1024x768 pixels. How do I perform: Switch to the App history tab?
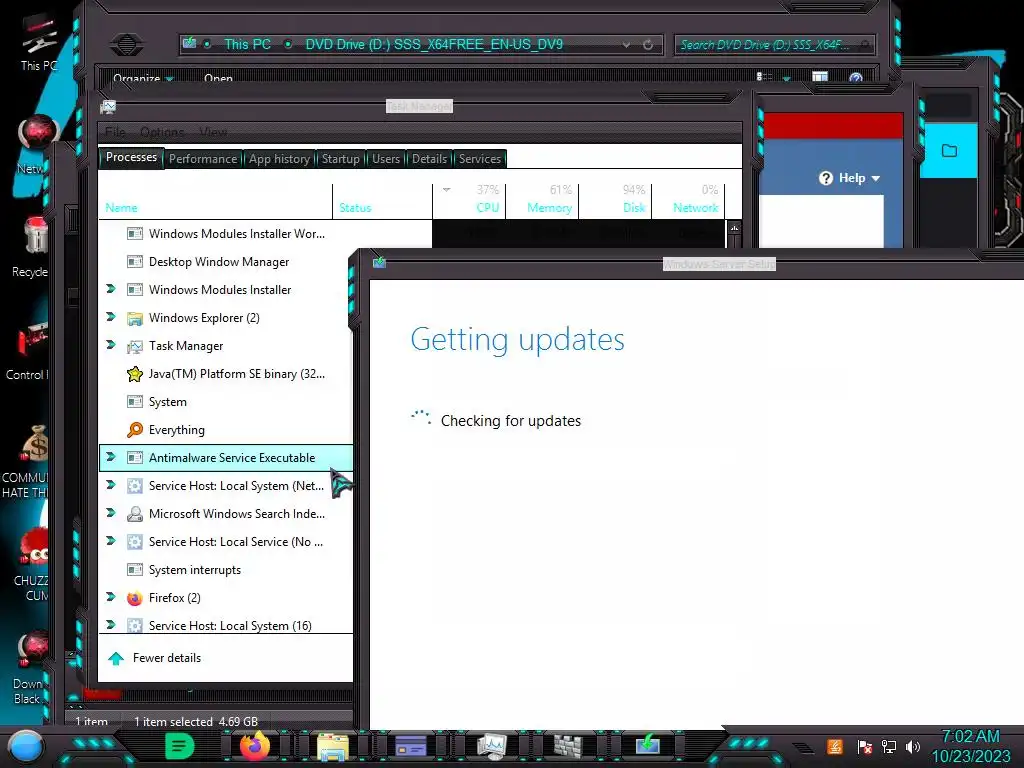[x=279, y=159]
